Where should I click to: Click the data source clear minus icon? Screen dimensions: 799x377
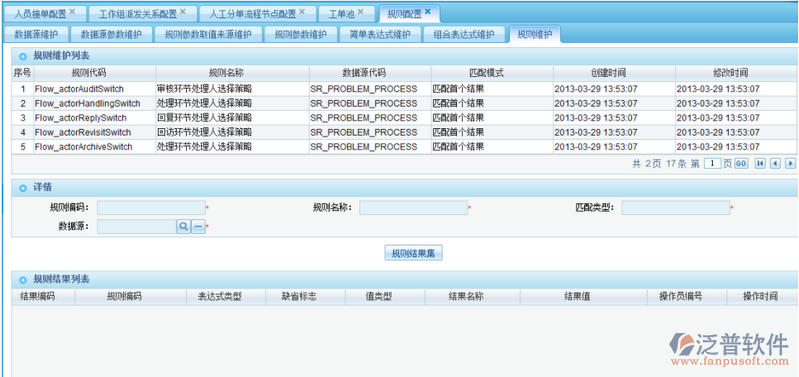click(x=199, y=227)
